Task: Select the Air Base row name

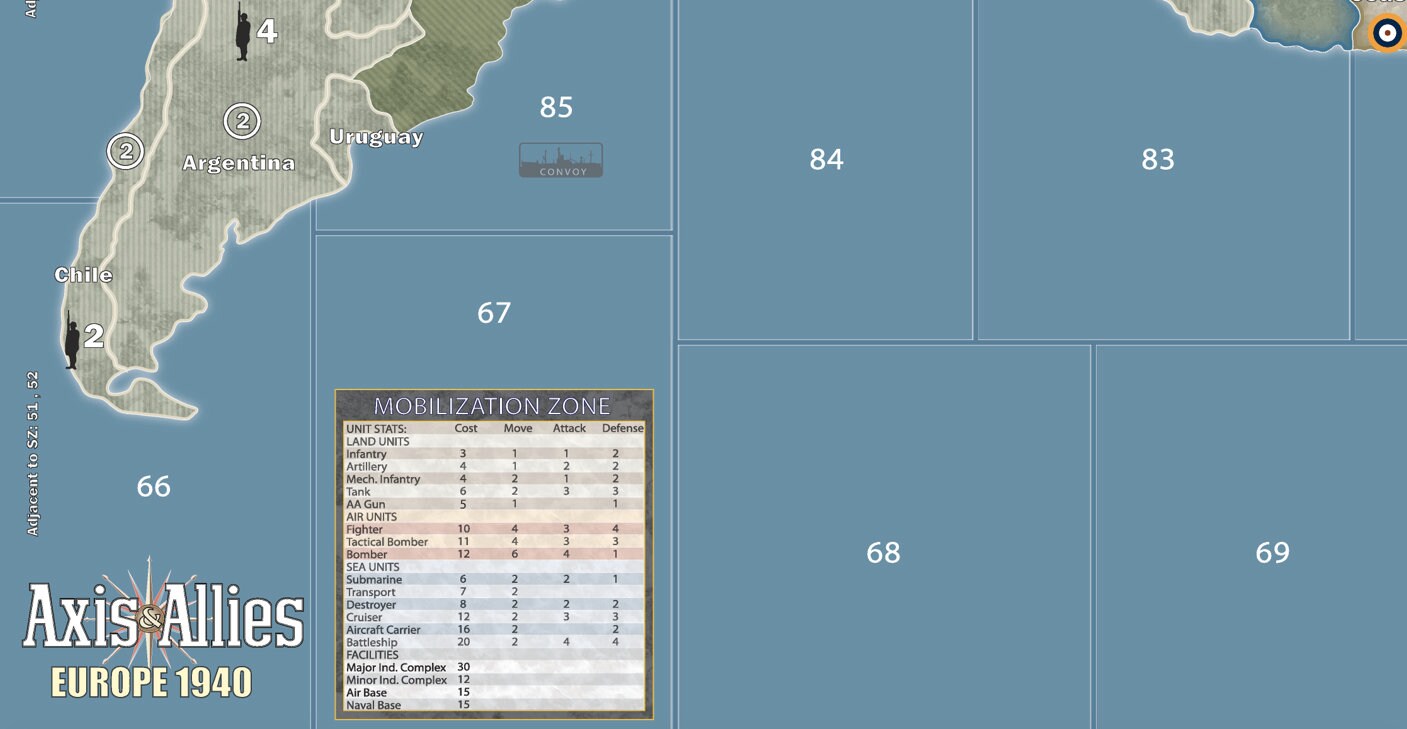Action: [x=367, y=693]
